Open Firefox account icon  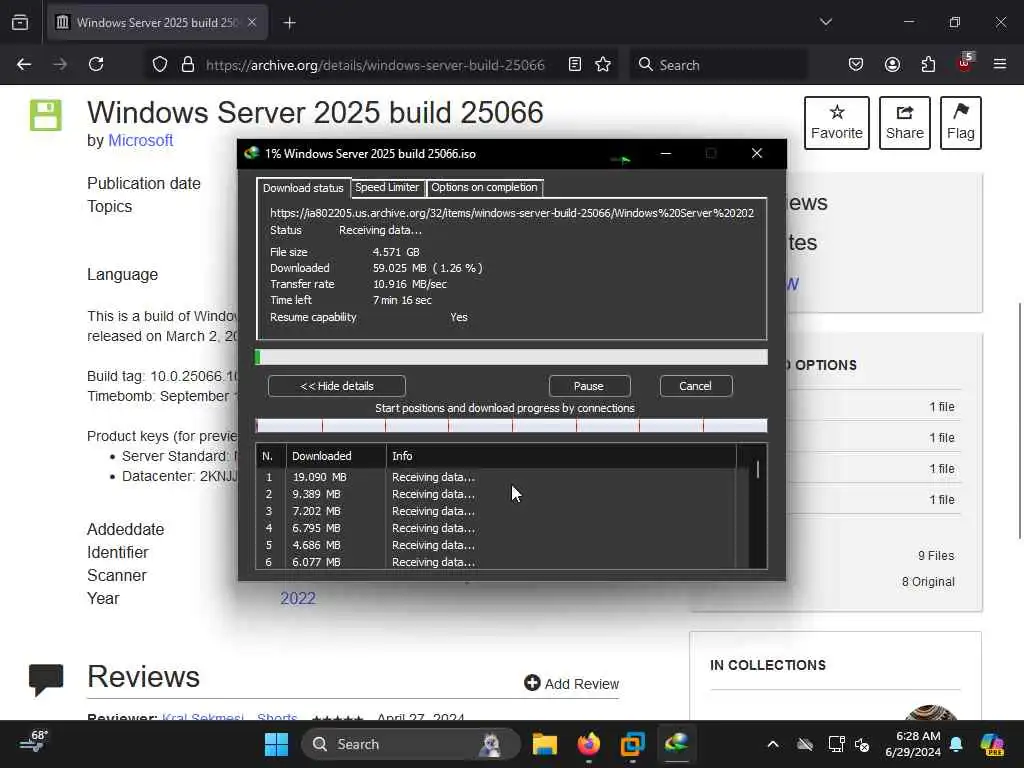(892, 65)
